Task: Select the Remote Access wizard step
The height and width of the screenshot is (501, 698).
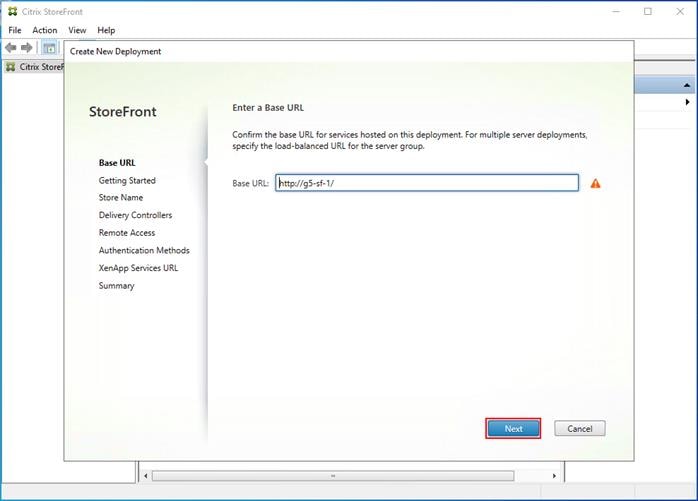Action: (127, 232)
